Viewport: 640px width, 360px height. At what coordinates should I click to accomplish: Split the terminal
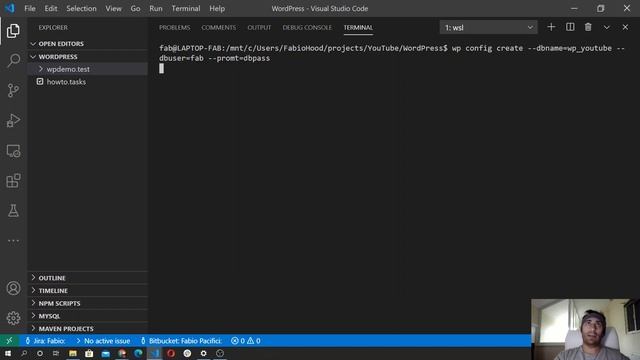pos(570,27)
